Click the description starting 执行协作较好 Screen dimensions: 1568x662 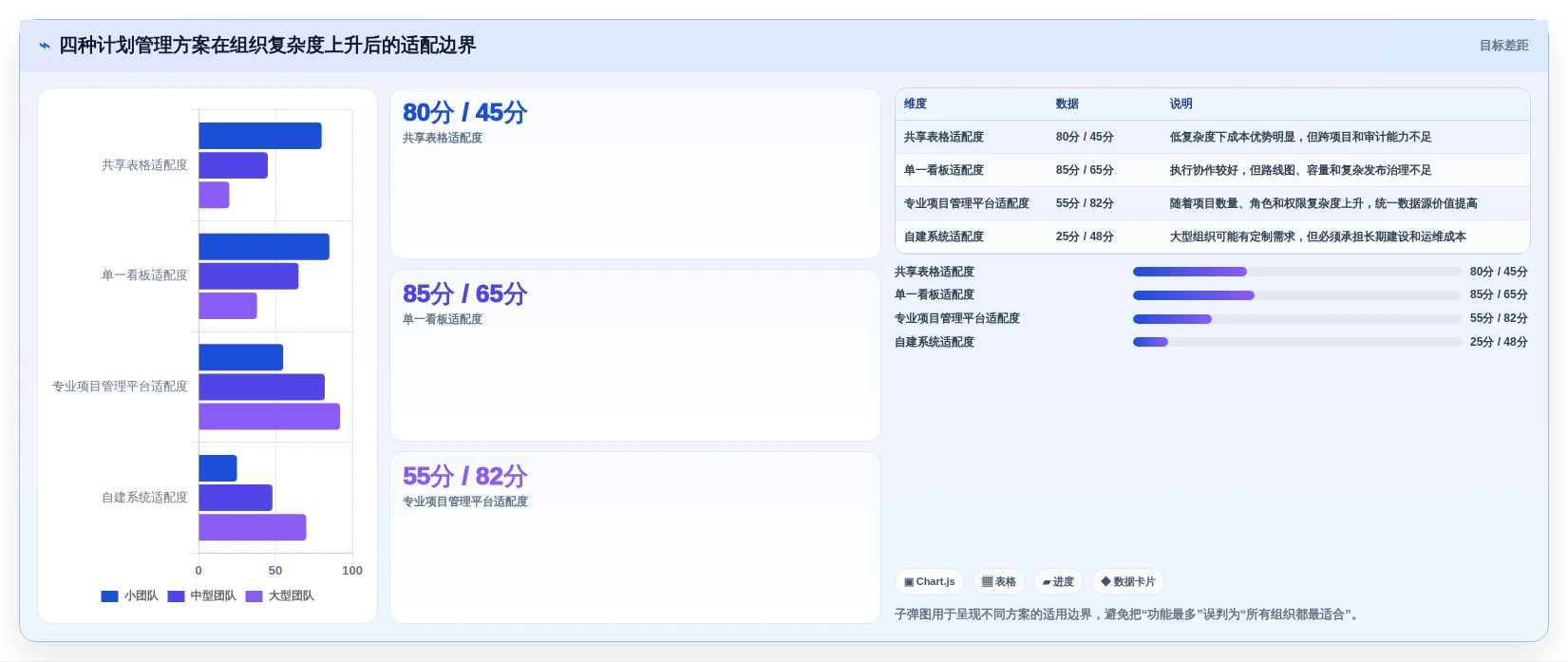[1301, 171]
